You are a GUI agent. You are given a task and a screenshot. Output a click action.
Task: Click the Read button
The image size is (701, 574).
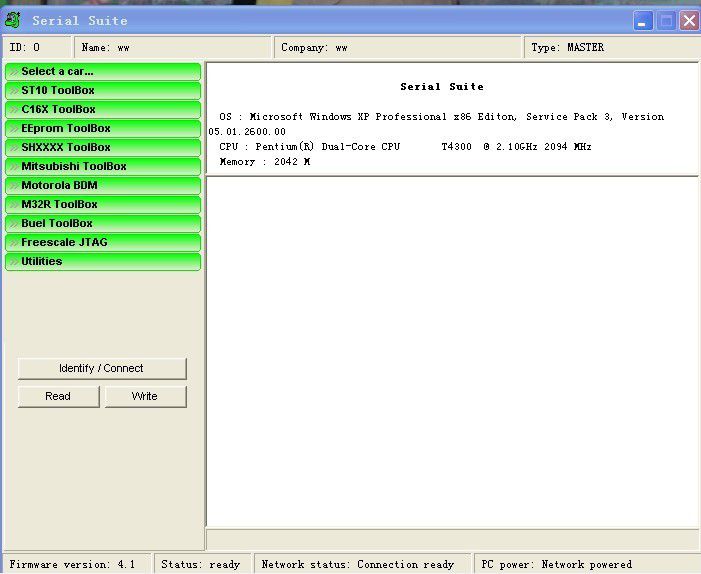(58, 396)
